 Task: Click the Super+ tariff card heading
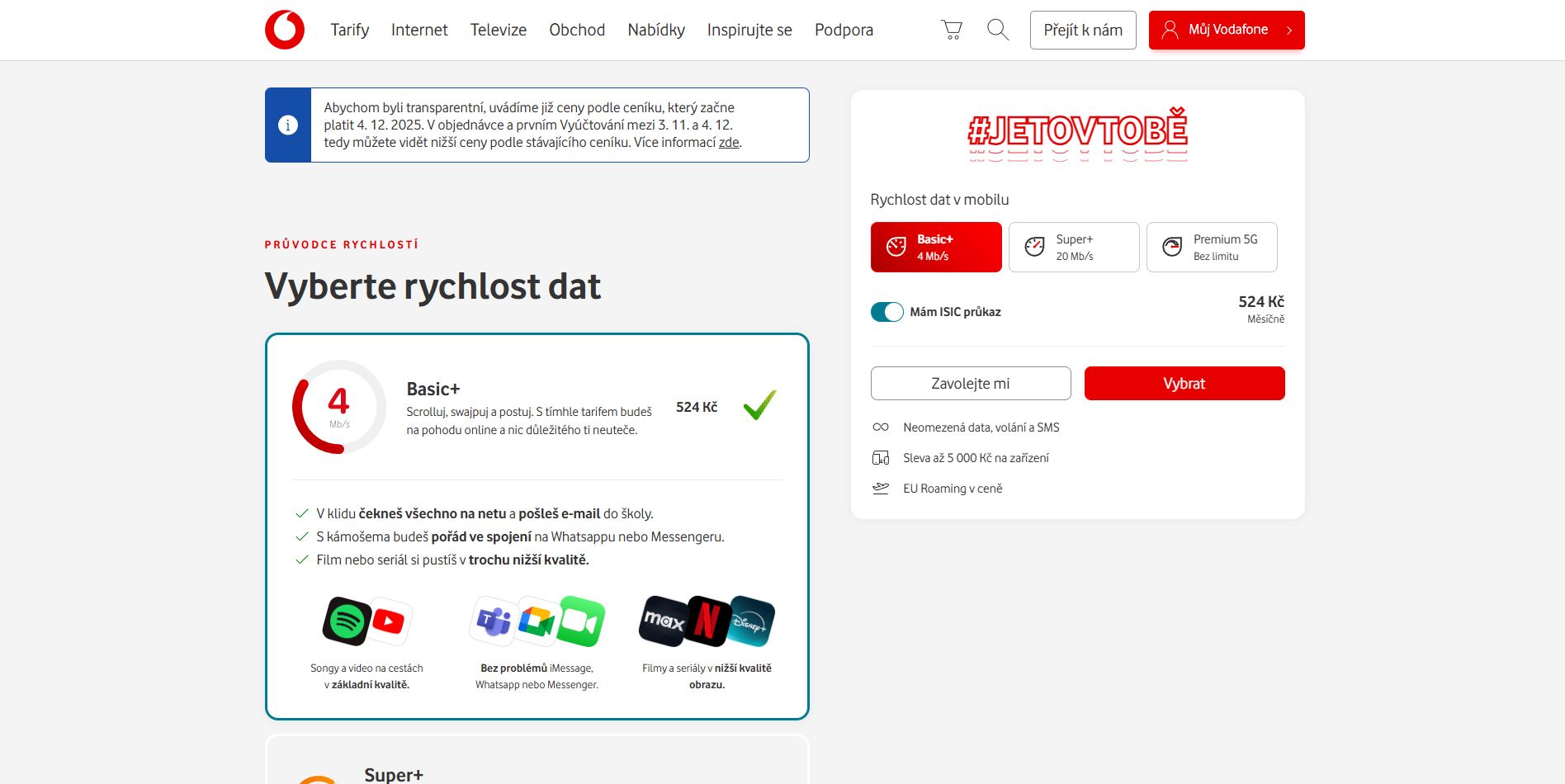pos(394,774)
